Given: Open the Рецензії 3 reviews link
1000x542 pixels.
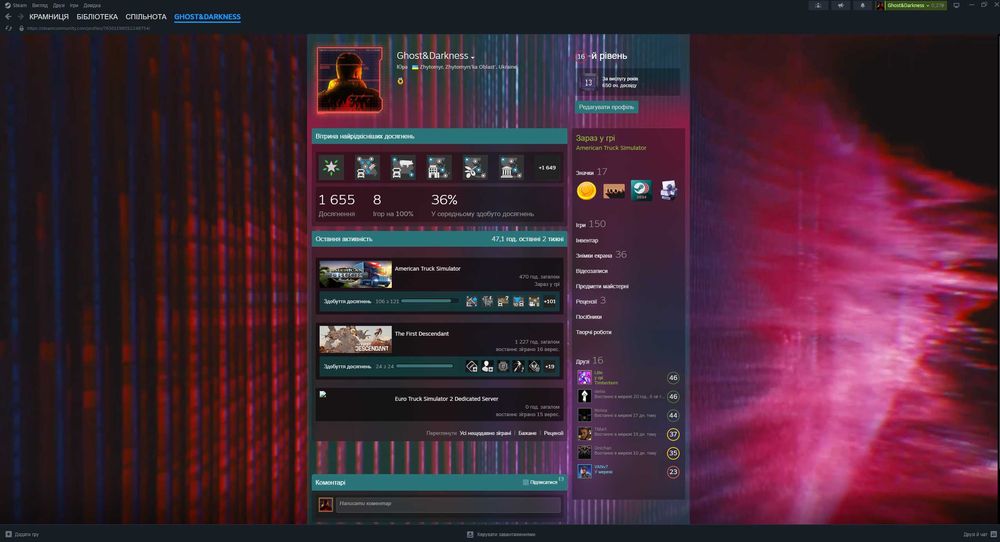Looking at the screenshot, I should [x=591, y=301].
